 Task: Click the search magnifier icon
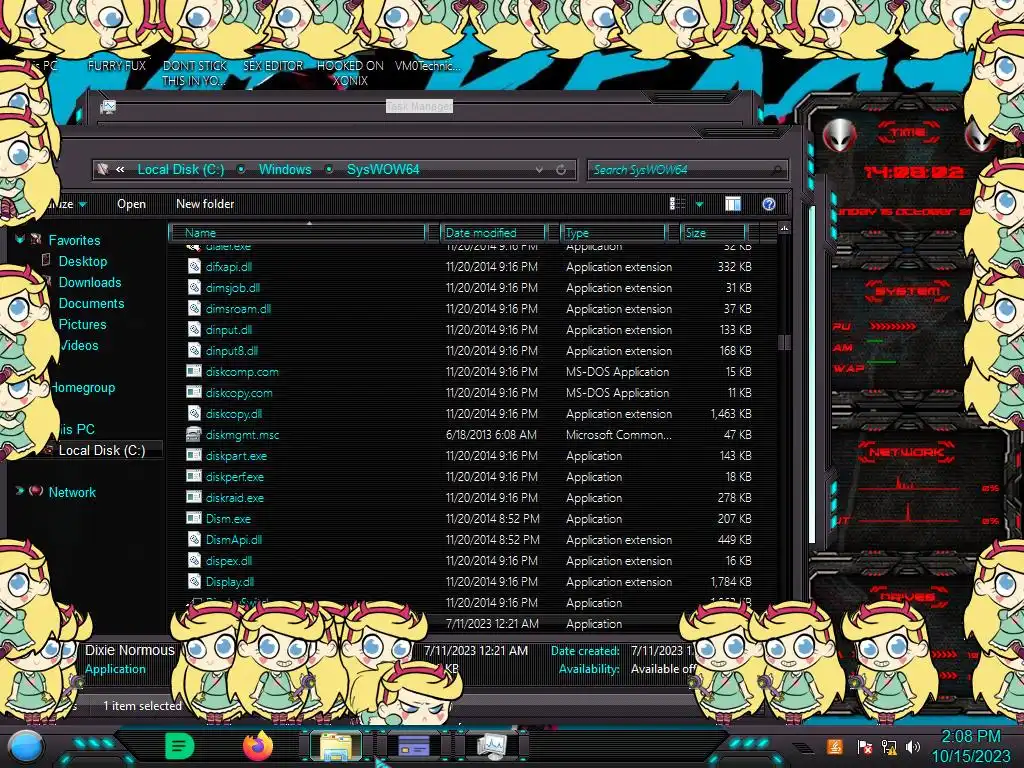click(776, 170)
